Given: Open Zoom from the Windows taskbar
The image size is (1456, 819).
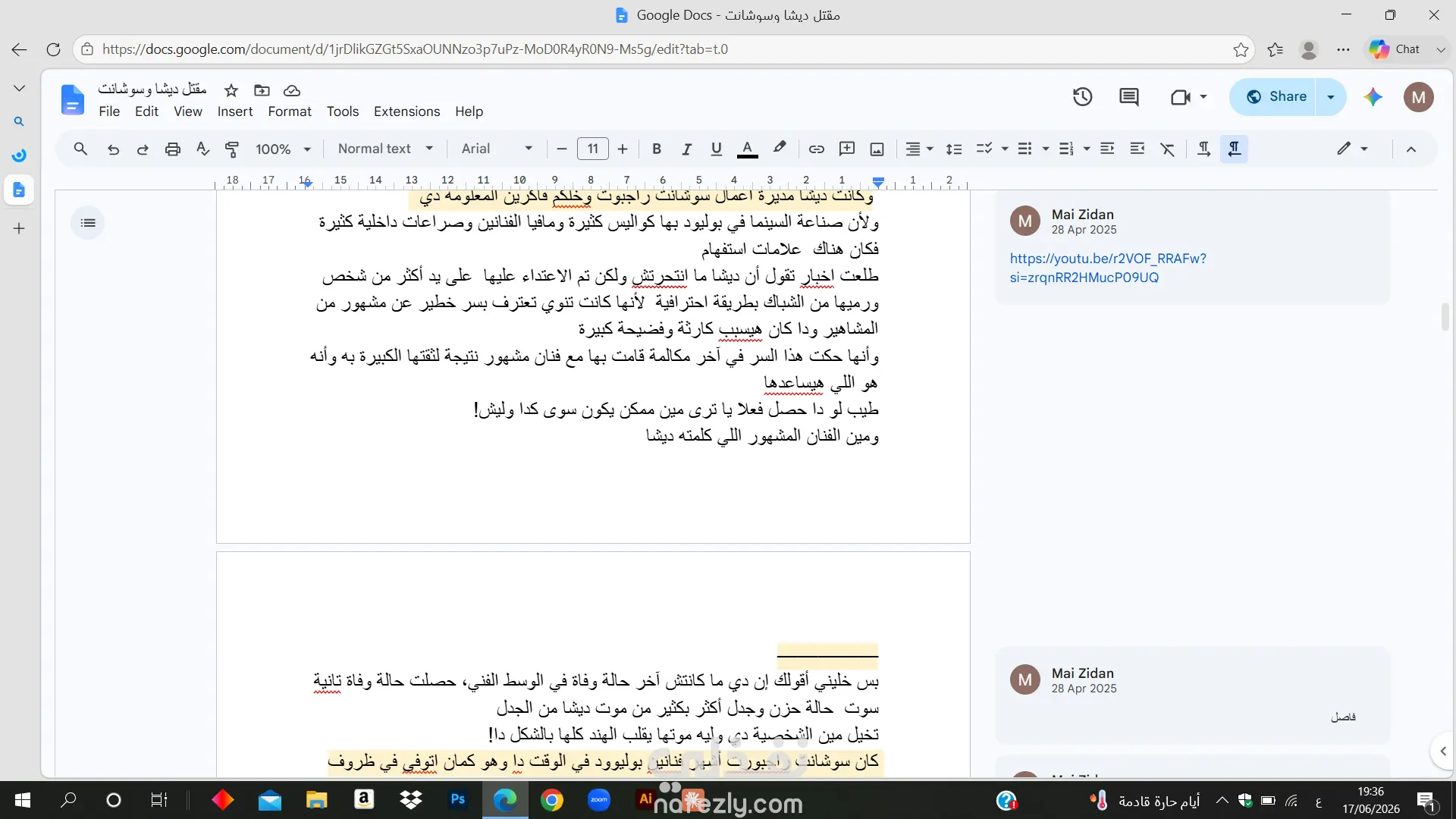Looking at the screenshot, I should point(599,800).
